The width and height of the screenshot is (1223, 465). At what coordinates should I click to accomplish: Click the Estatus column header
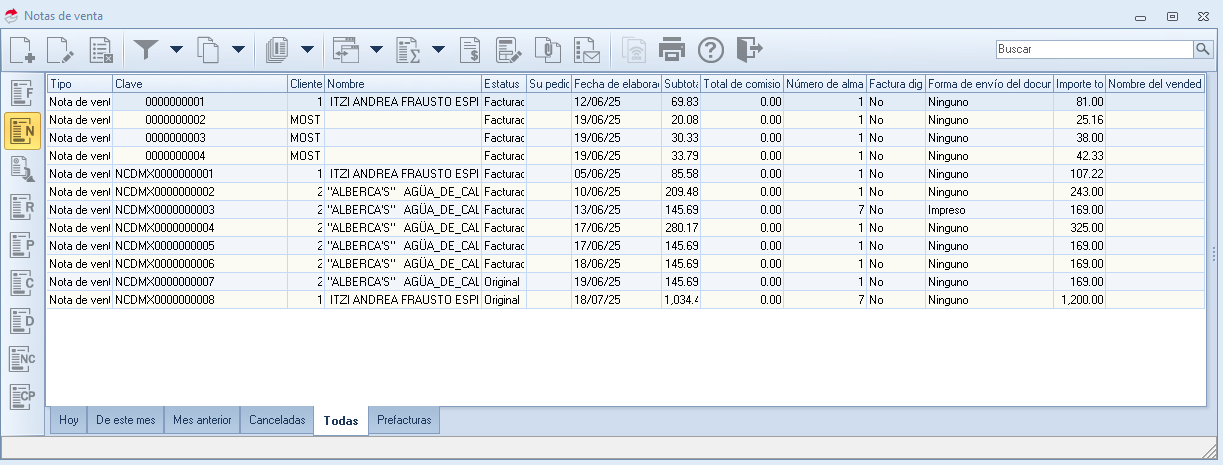[x=503, y=84]
